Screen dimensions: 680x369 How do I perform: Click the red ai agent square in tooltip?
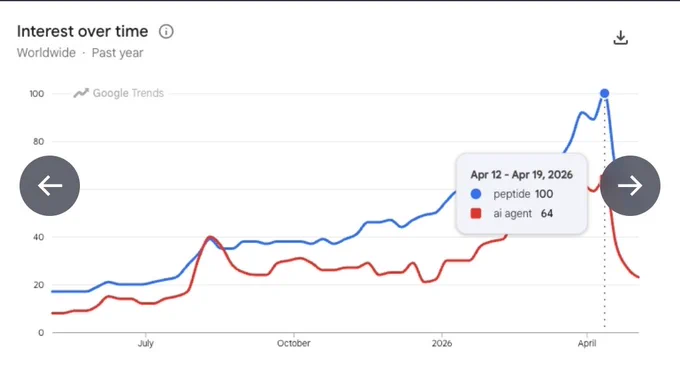pyautogui.click(x=476, y=213)
